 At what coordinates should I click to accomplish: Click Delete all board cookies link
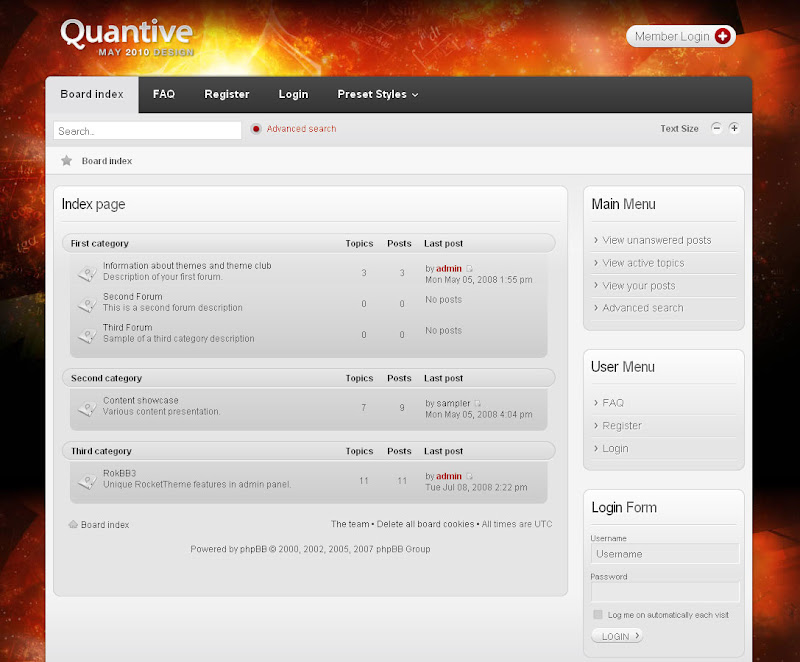[426, 524]
